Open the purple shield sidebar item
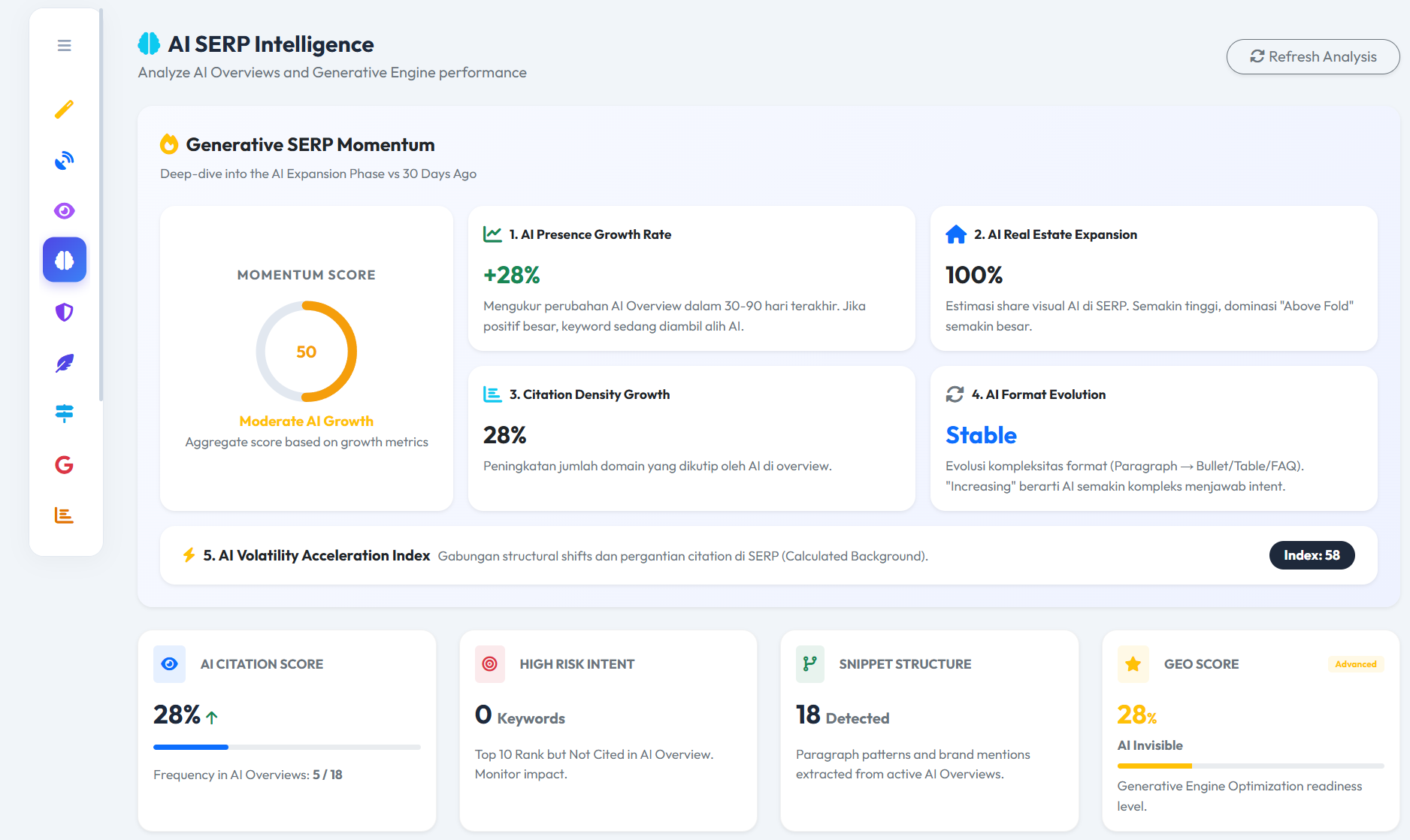 point(65,312)
